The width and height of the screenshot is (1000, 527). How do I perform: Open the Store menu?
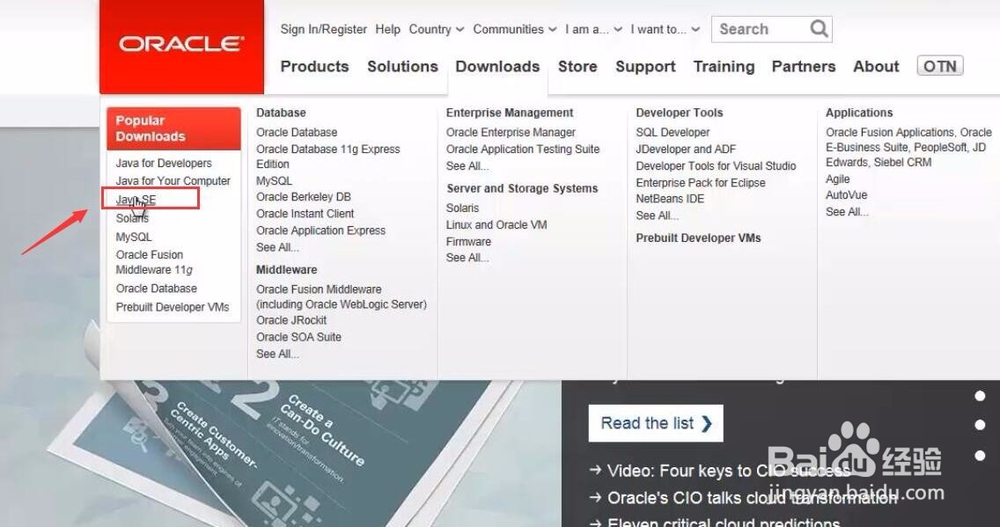[x=577, y=66]
